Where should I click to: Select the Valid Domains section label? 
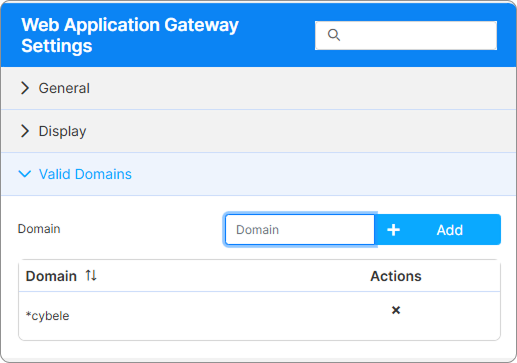click(x=85, y=174)
